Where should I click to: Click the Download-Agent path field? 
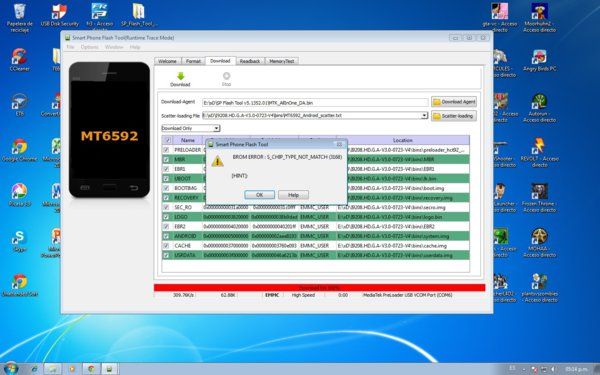click(x=315, y=103)
